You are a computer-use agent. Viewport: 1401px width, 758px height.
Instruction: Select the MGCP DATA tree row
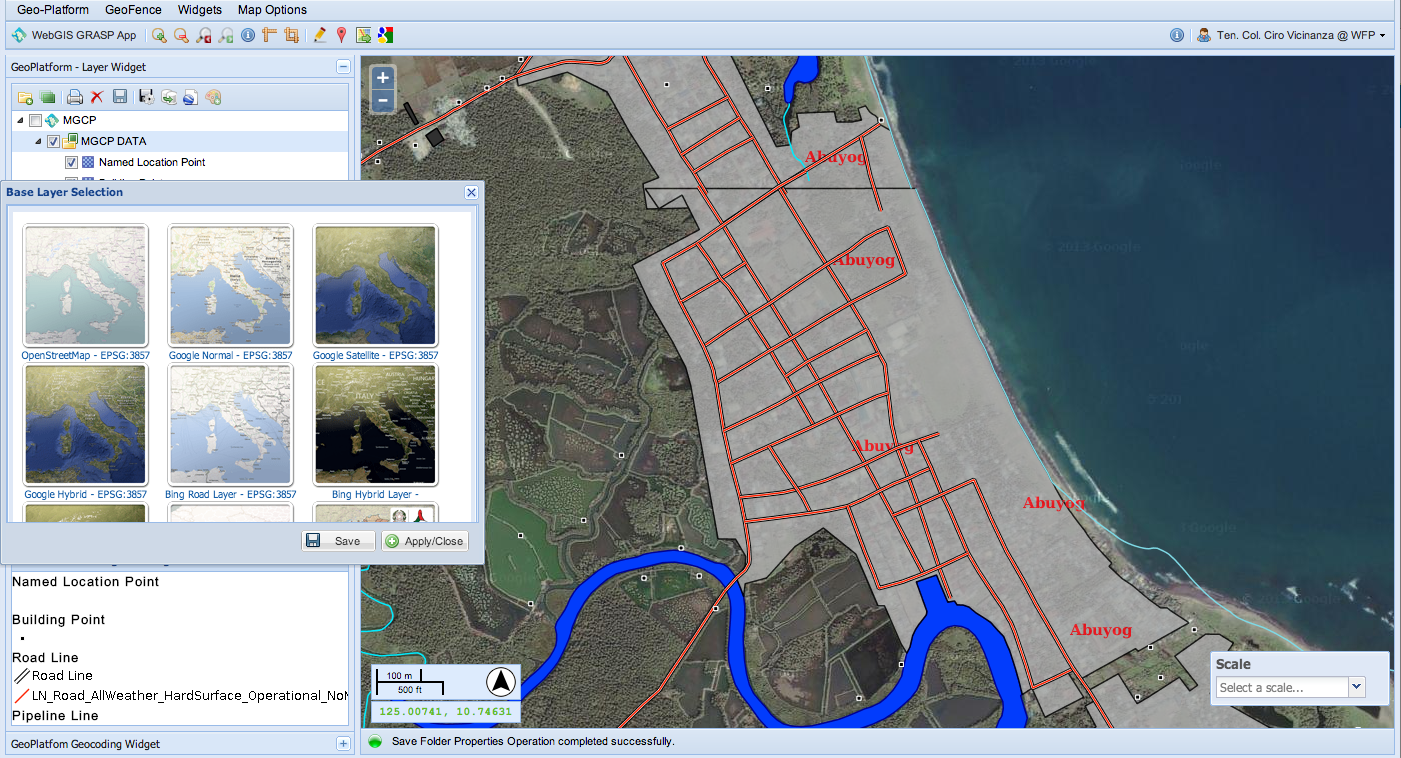pos(180,142)
